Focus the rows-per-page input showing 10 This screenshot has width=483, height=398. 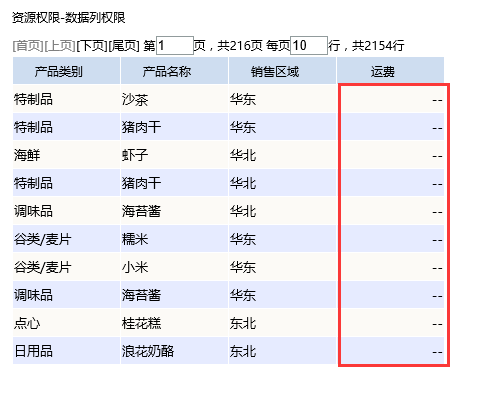[309, 46]
